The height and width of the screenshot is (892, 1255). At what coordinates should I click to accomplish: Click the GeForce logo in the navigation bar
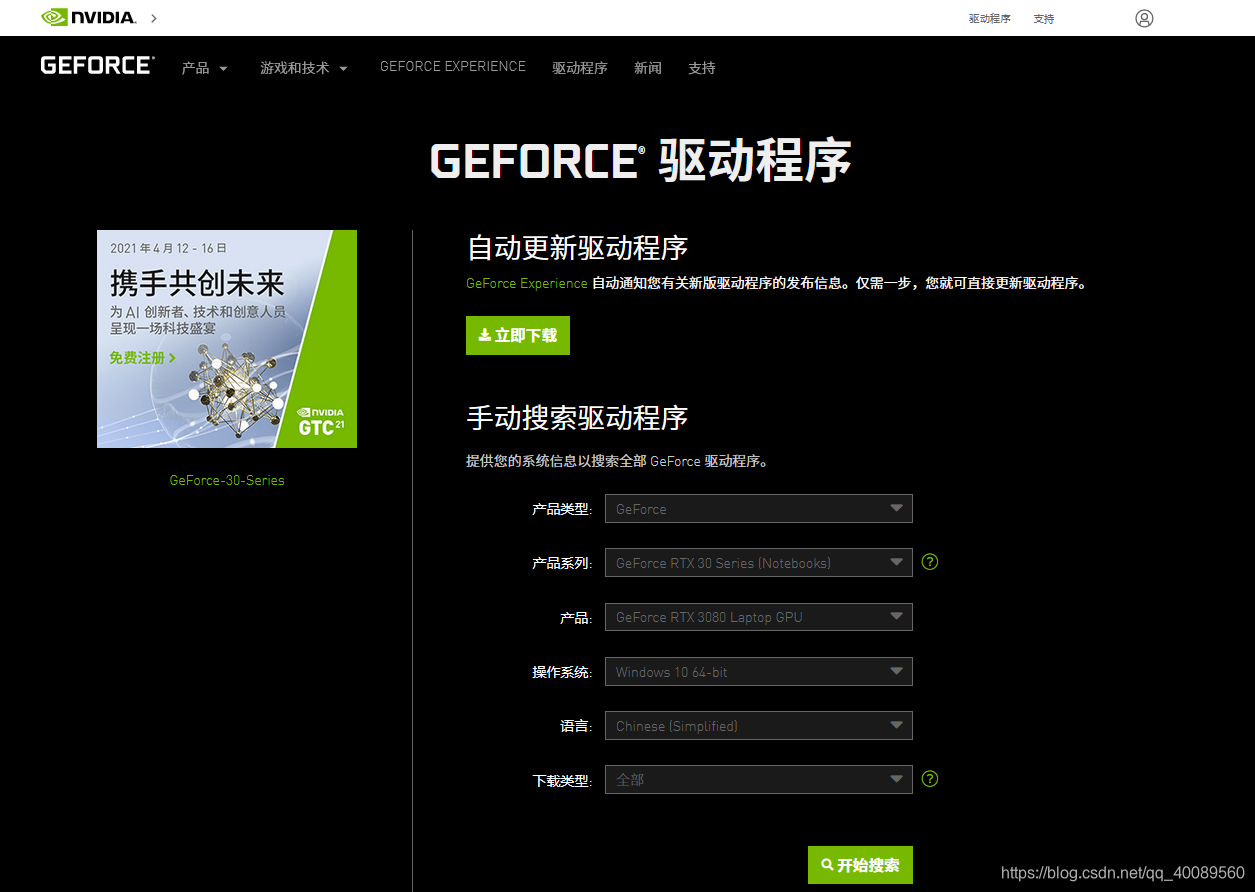pyautogui.click(x=97, y=65)
